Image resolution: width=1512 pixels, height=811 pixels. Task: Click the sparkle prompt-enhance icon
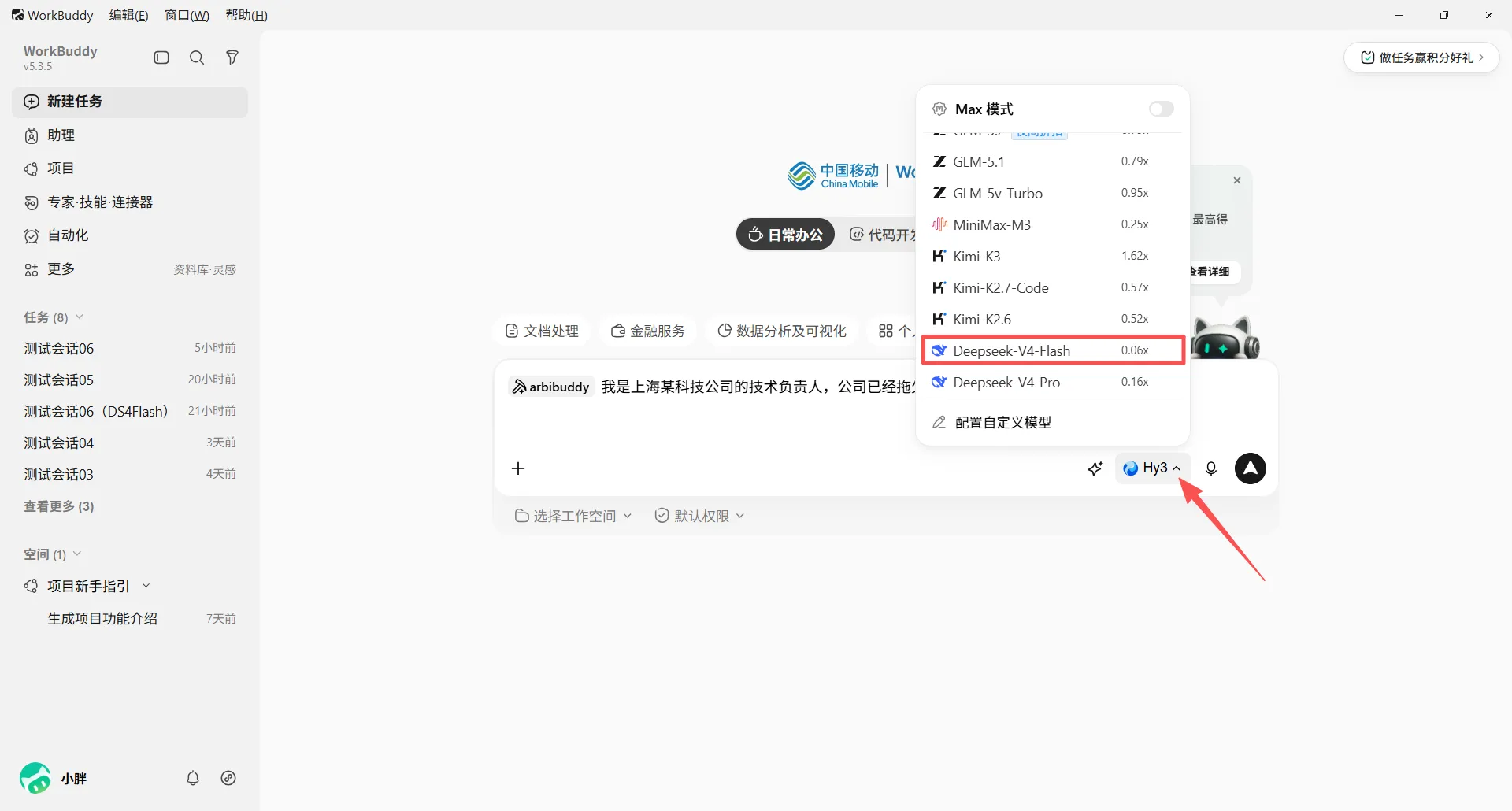point(1095,468)
